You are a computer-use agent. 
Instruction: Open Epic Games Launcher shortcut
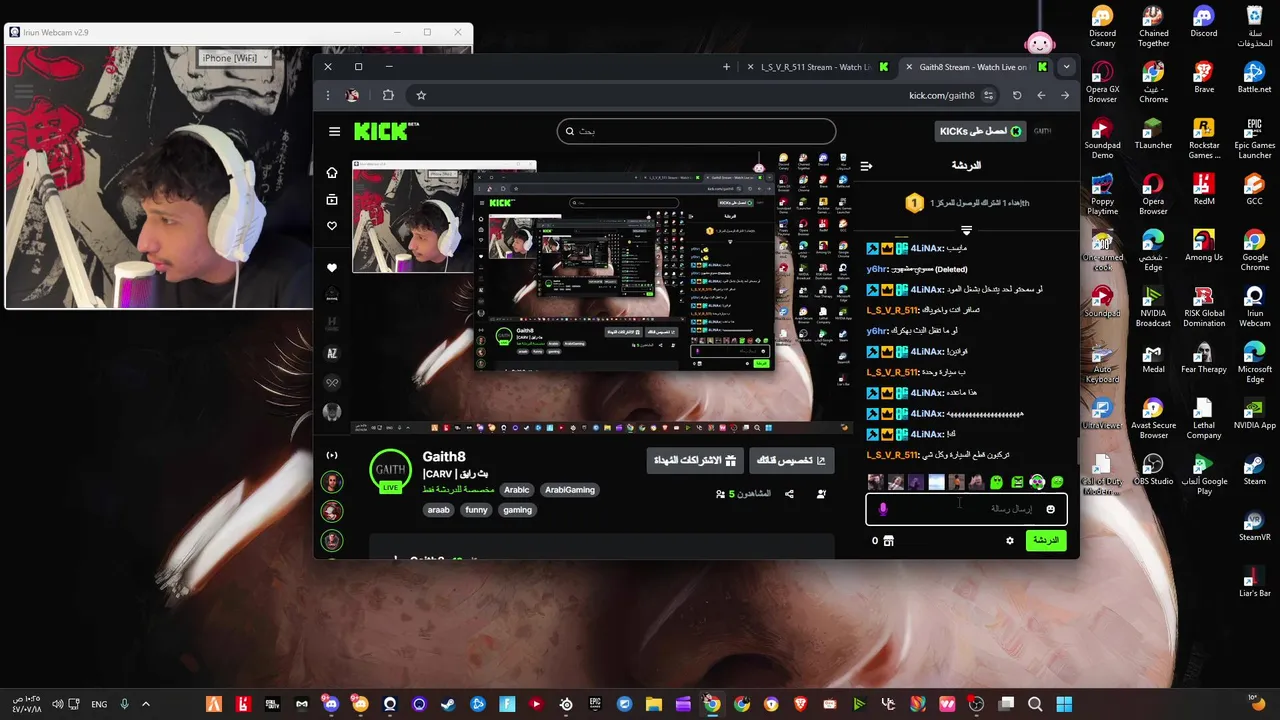[1254, 140]
